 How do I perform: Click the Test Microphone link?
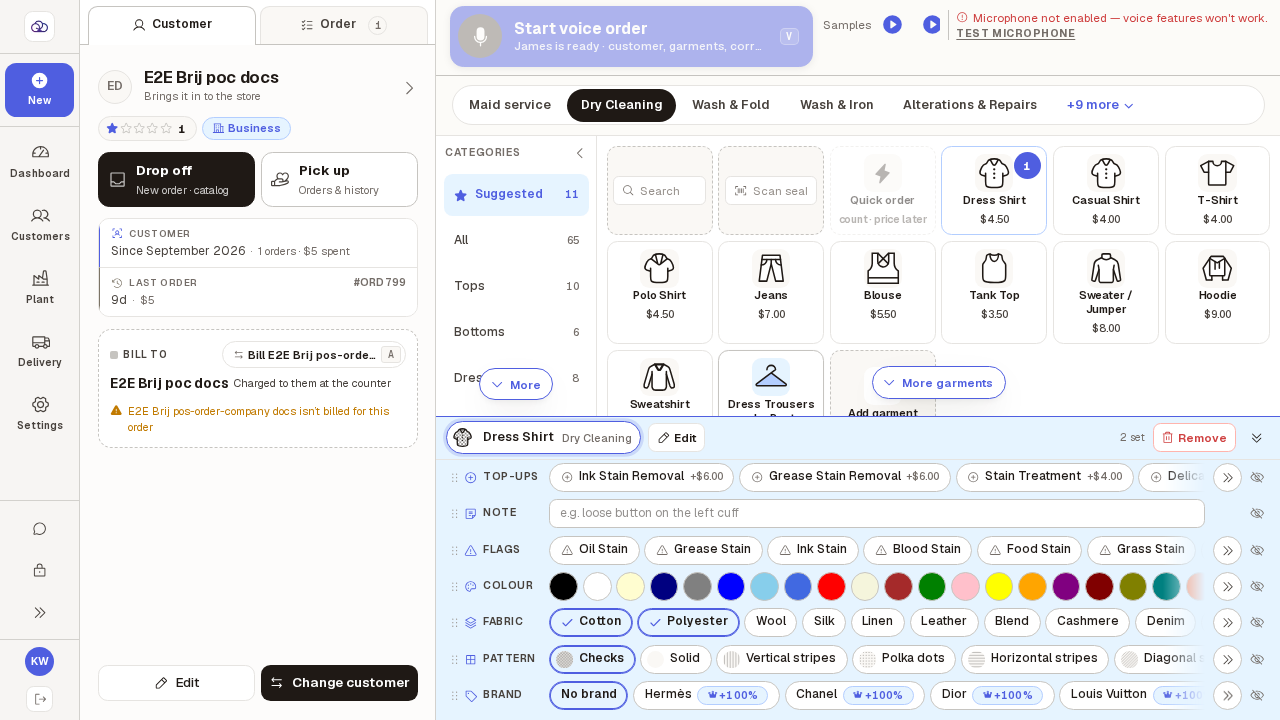click(1015, 33)
